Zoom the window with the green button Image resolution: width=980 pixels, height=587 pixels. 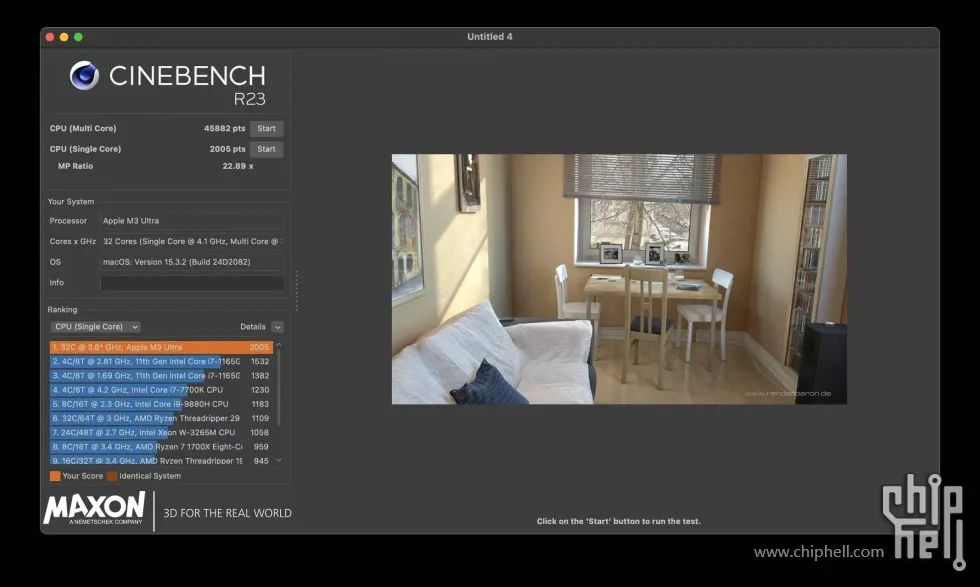(78, 38)
